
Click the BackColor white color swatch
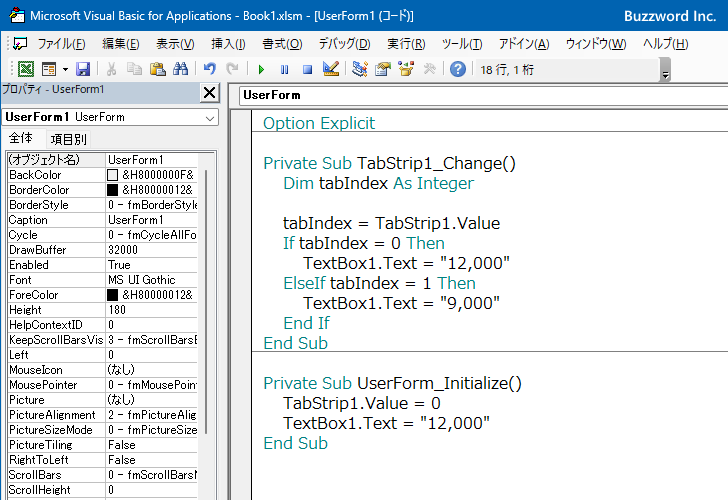[112, 175]
